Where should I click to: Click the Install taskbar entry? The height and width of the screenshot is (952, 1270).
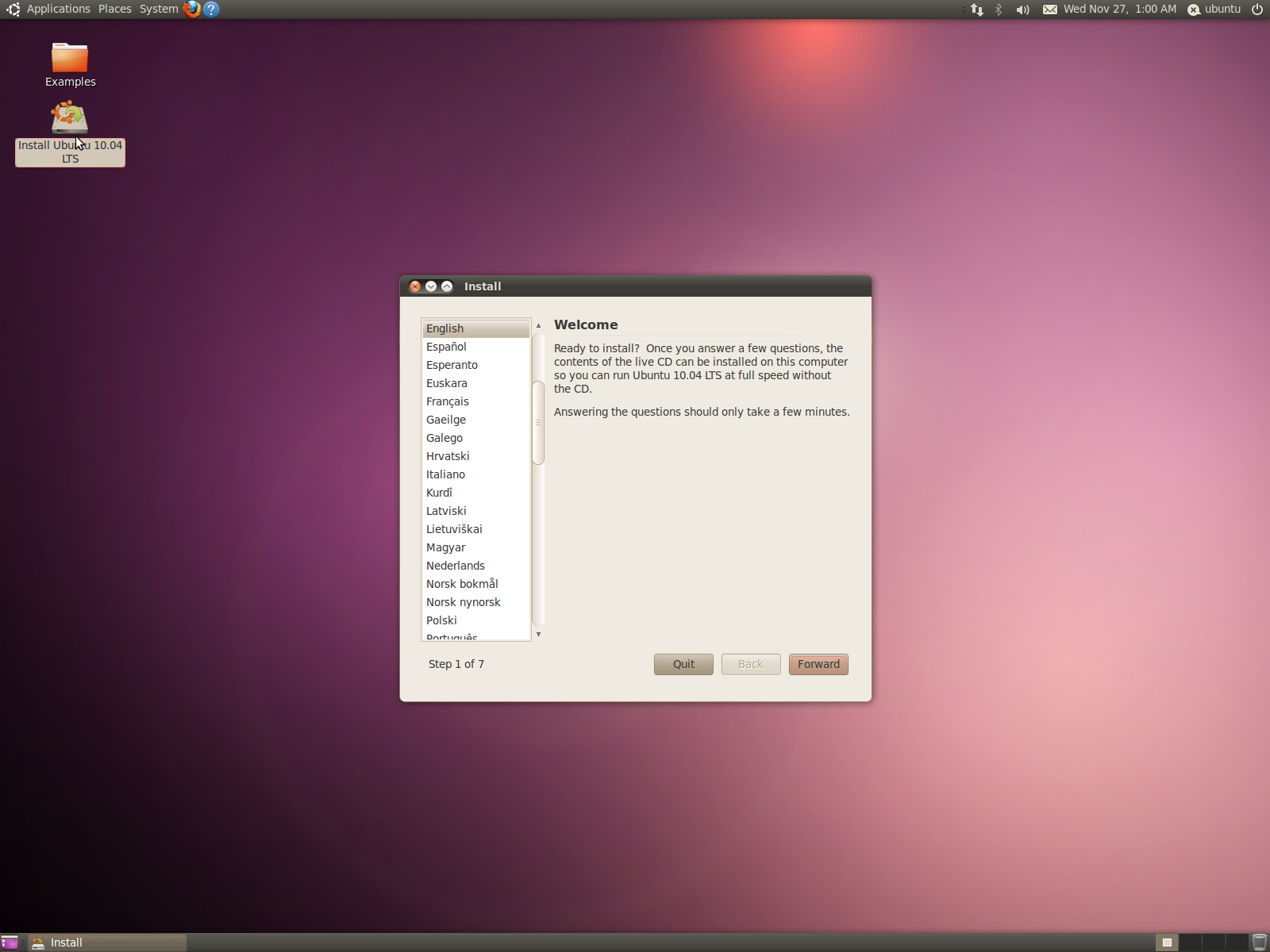click(107, 942)
